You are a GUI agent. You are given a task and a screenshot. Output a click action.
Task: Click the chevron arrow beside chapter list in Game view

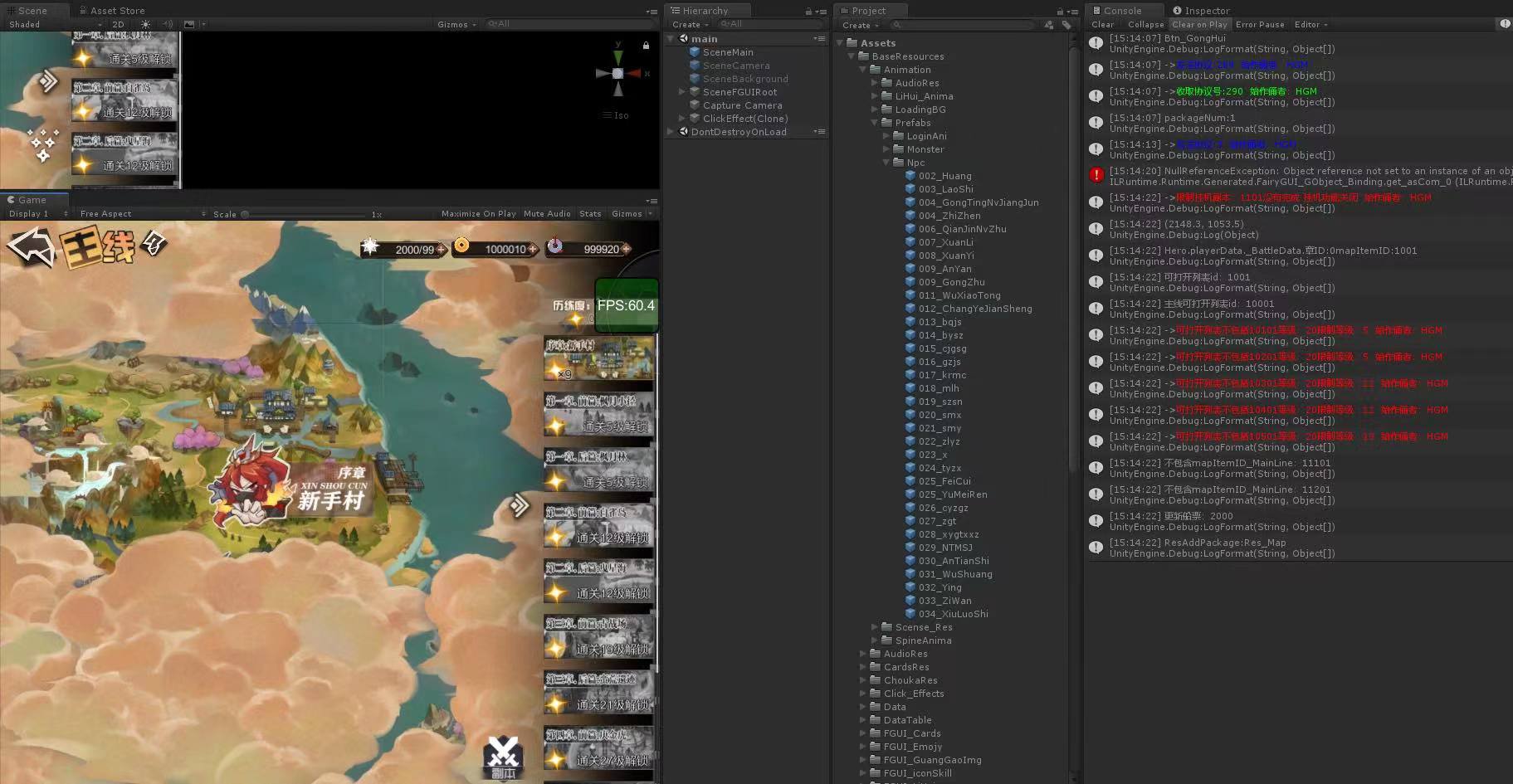coord(520,504)
